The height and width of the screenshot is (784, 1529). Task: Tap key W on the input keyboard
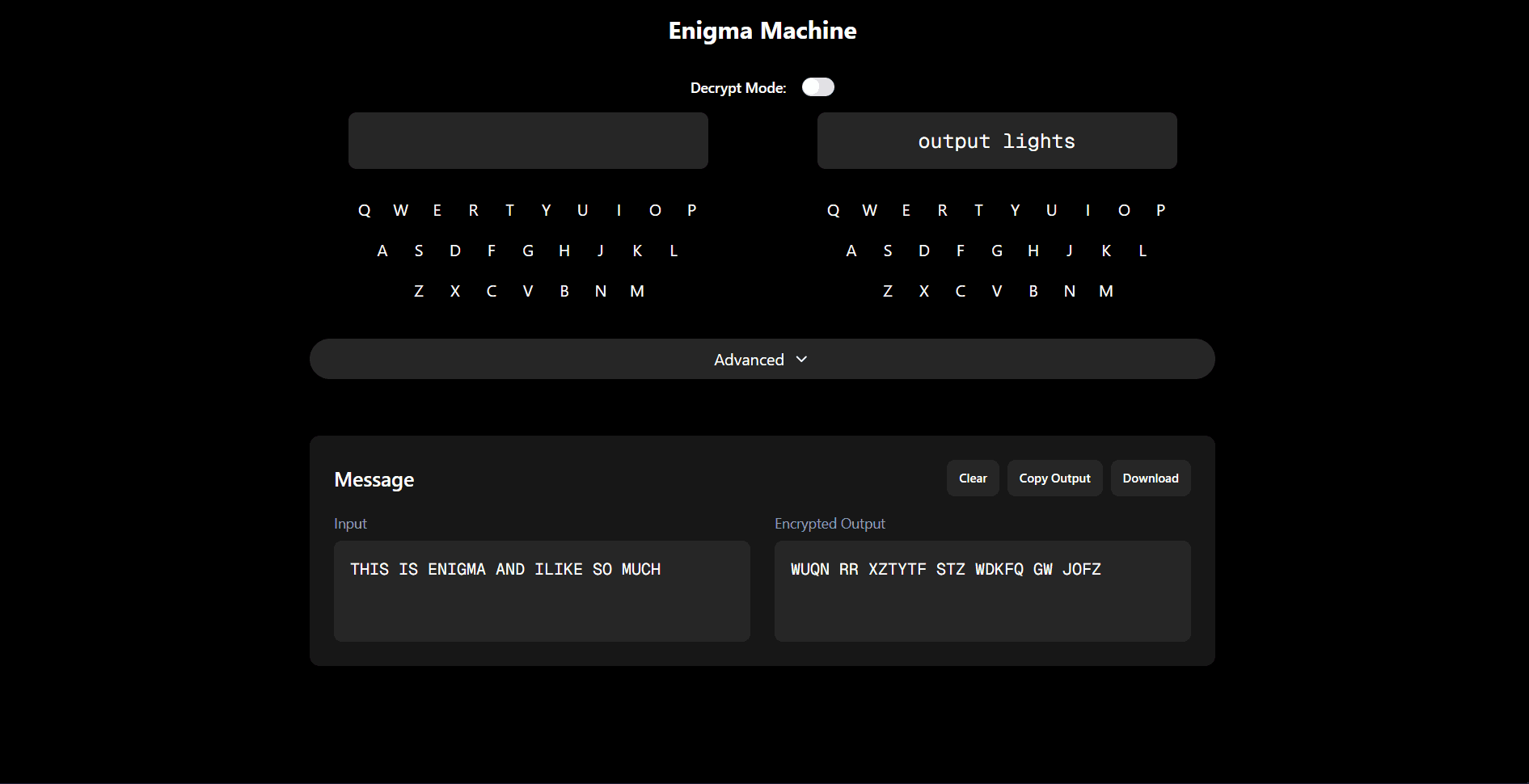(x=400, y=210)
